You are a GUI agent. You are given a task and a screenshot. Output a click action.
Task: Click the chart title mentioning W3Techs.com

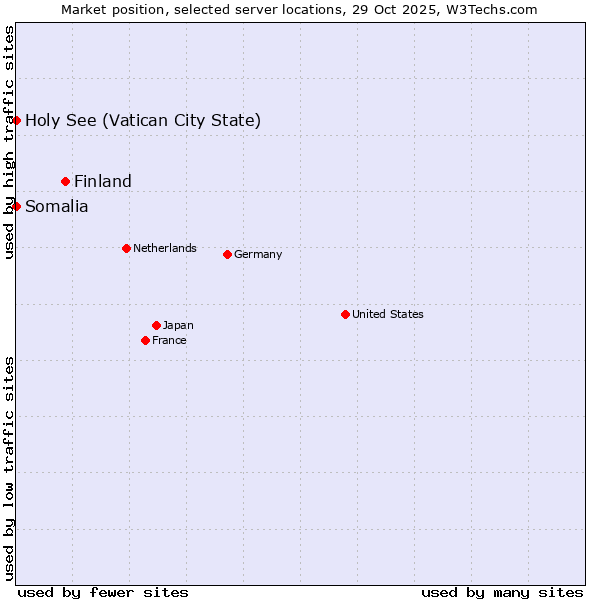(299, 9)
